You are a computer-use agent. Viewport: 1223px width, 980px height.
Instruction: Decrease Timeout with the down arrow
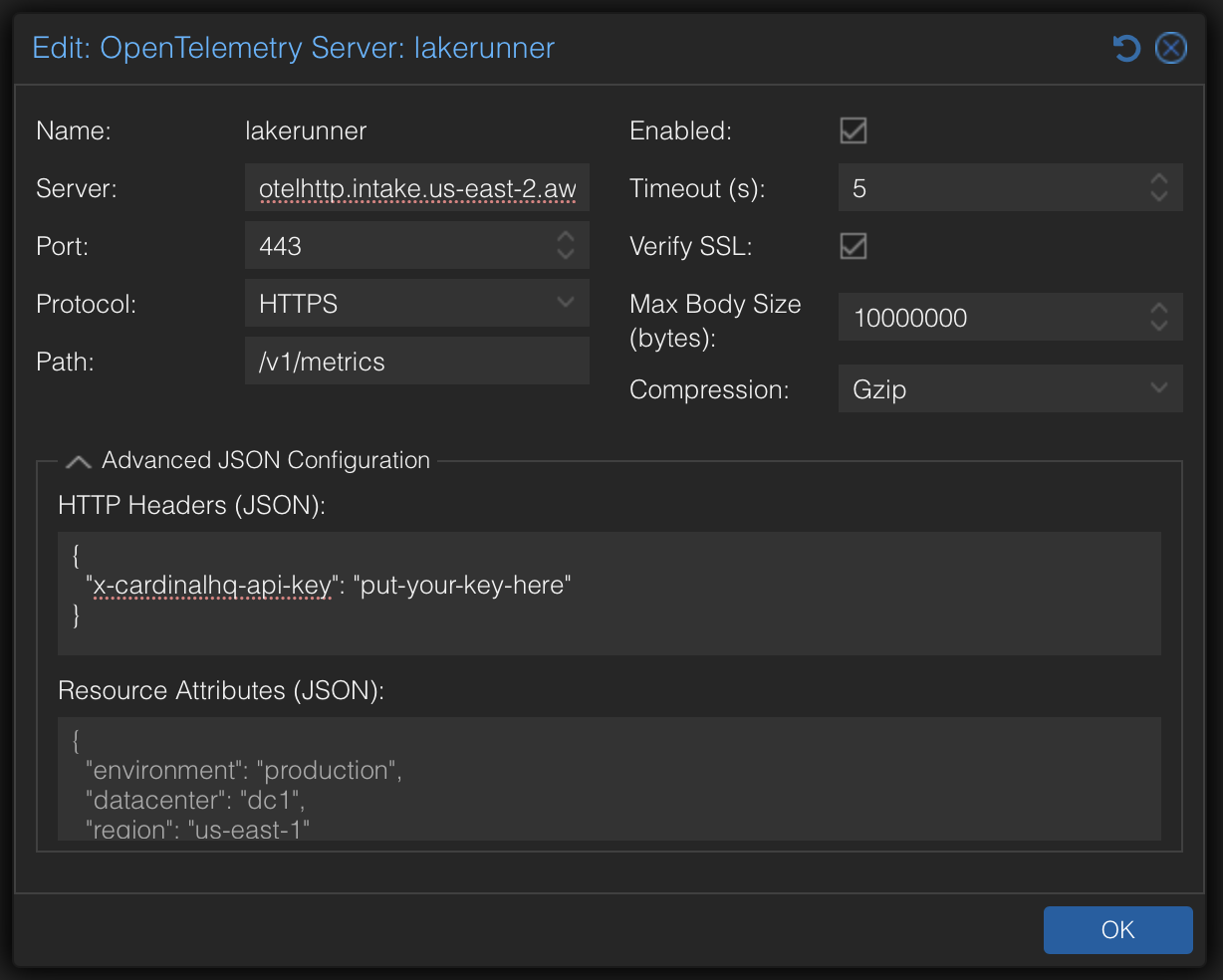1159,195
